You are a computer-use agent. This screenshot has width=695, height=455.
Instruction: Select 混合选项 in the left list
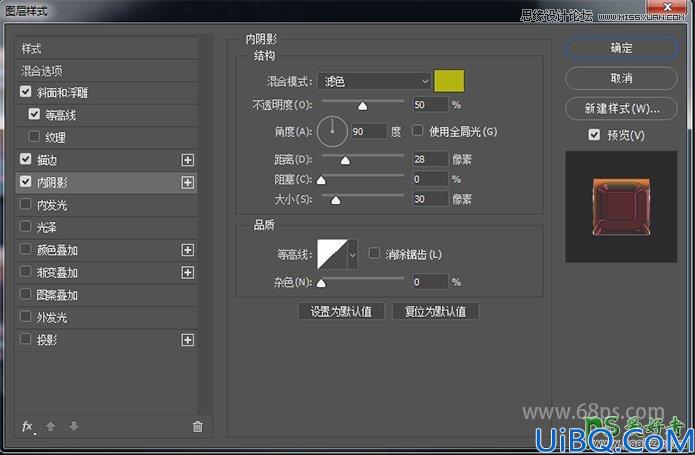(106, 71)
